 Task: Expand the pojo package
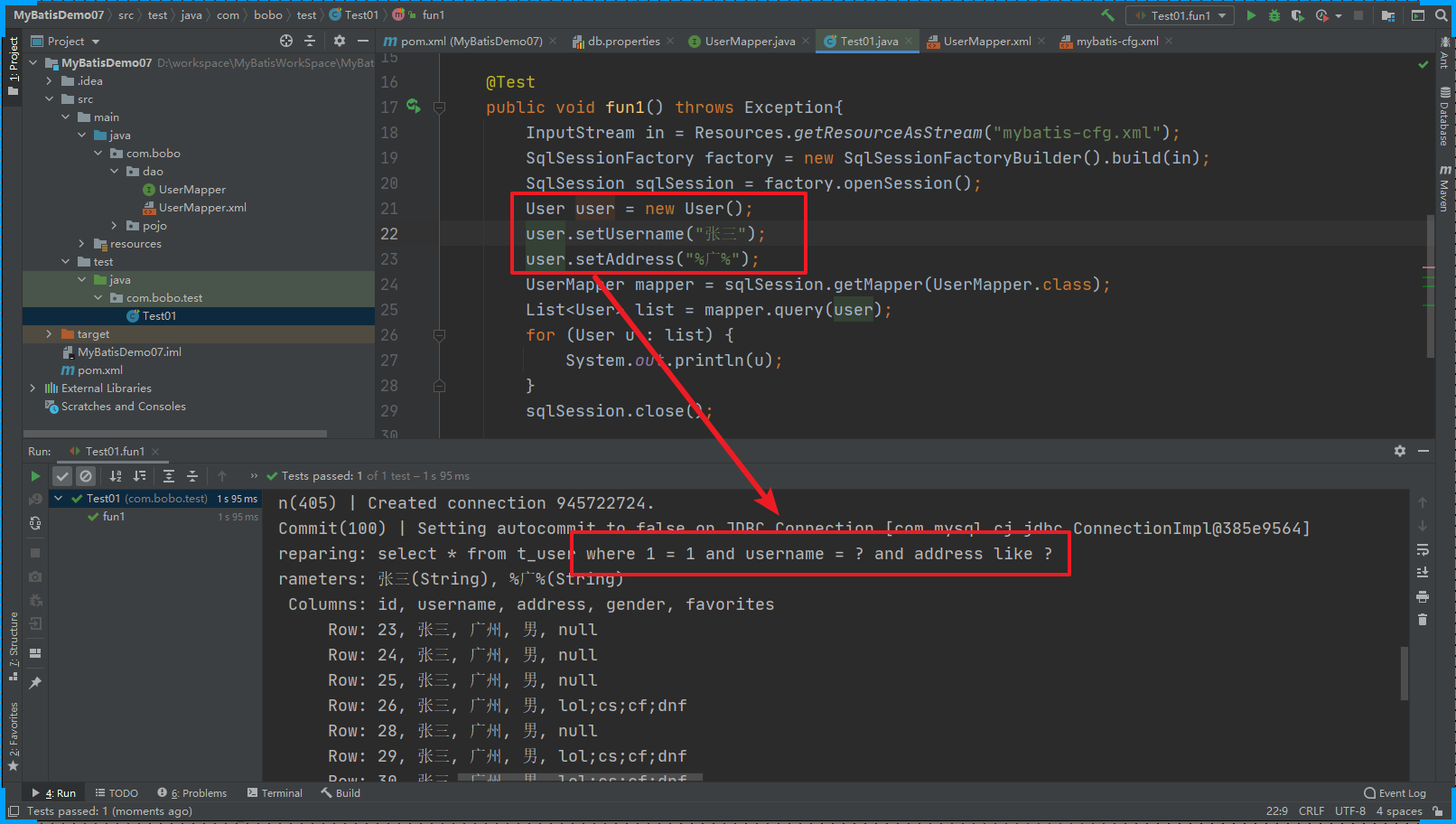coord(115,226)
